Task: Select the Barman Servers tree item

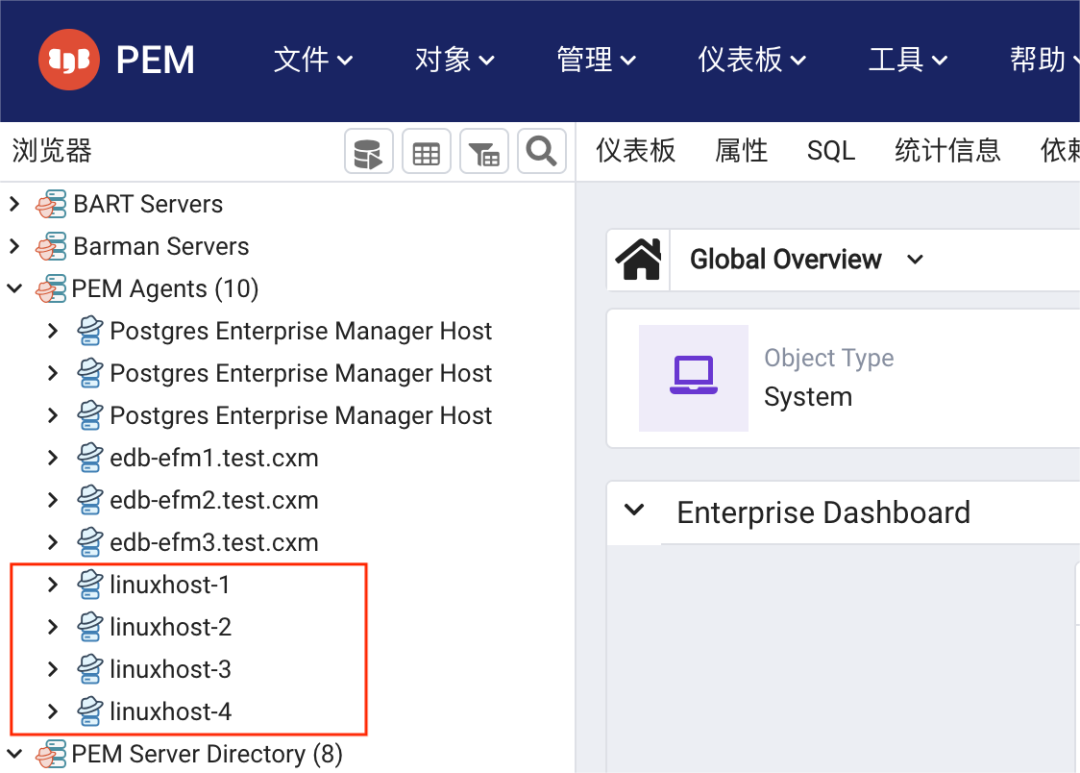Action: tap(161, 247)
